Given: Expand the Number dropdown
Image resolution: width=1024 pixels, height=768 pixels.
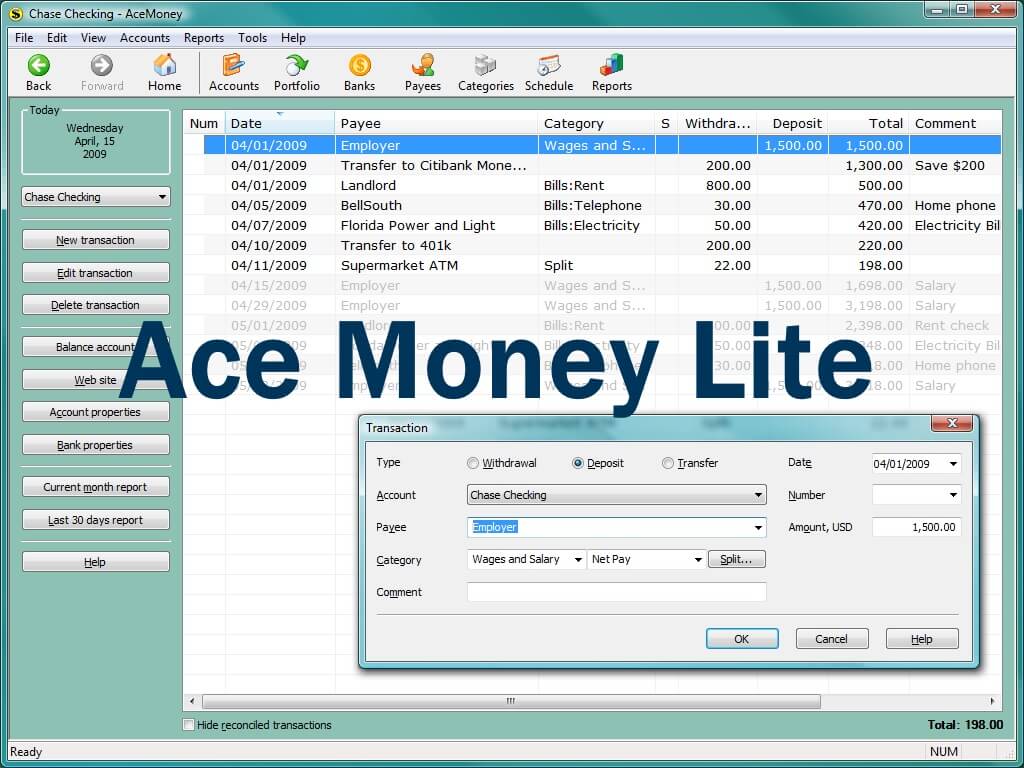Looking at the screenshot, I should (953, 495).
